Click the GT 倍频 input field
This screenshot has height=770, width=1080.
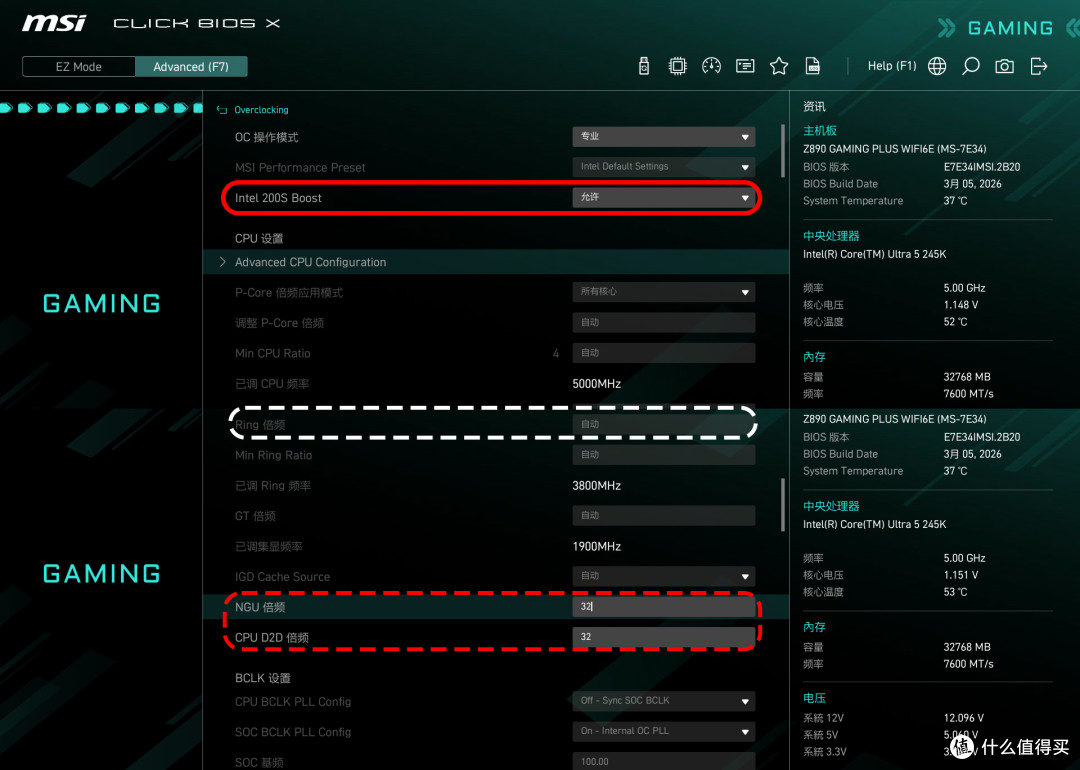click(x=663, y=515)
